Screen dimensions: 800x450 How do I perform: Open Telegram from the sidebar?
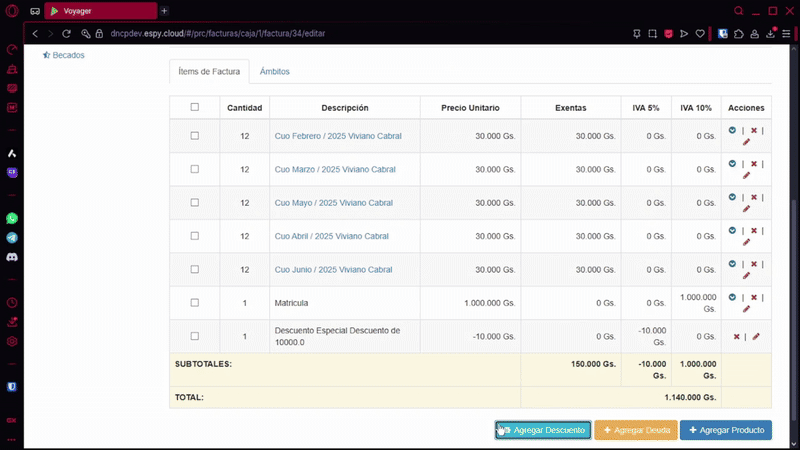12,238
